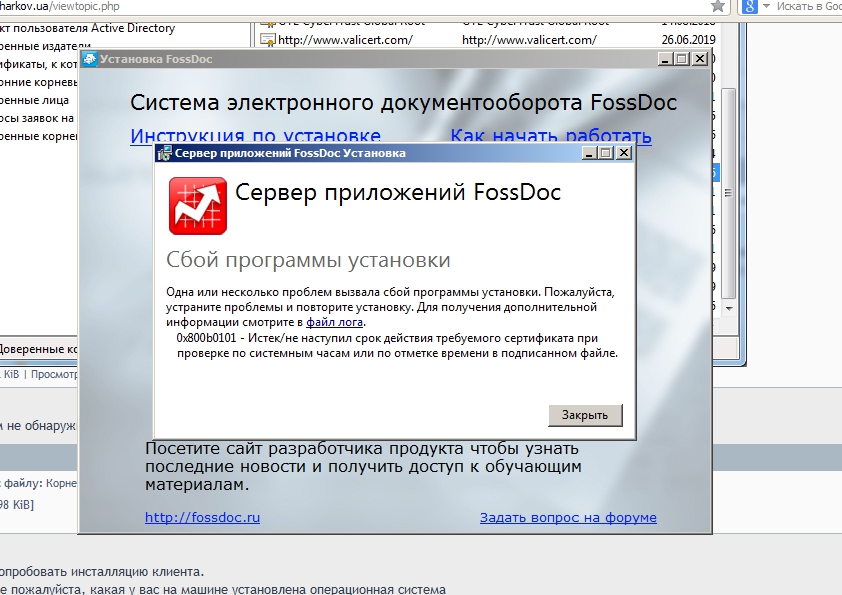The height and width of the screenshot is (595, 842).
Task: Maximize the Установка FossDoc window
Action: pos(683,59)
